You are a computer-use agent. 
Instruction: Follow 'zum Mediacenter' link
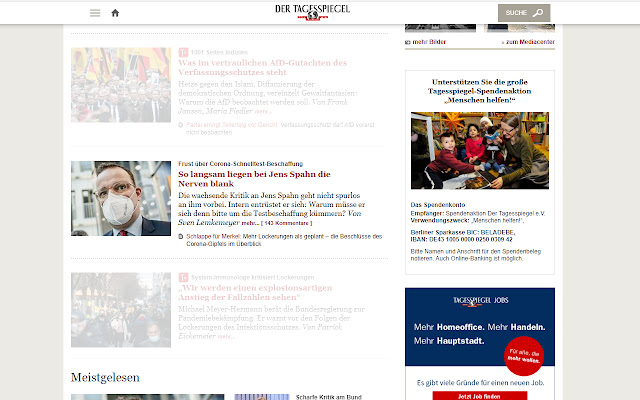pyautogui.click(x=530, y=42)
